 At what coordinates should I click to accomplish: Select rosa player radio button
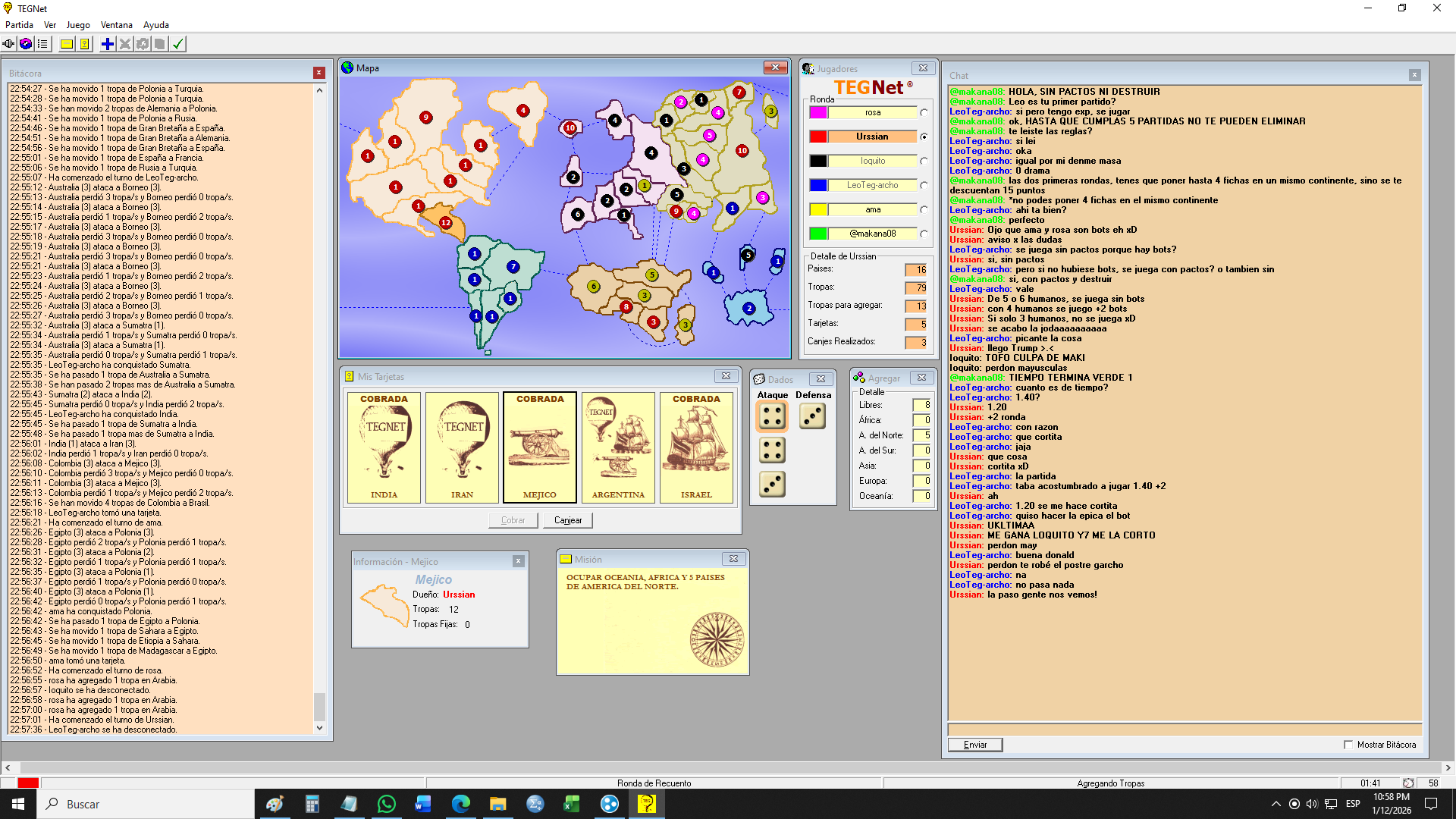pos(924,113)
